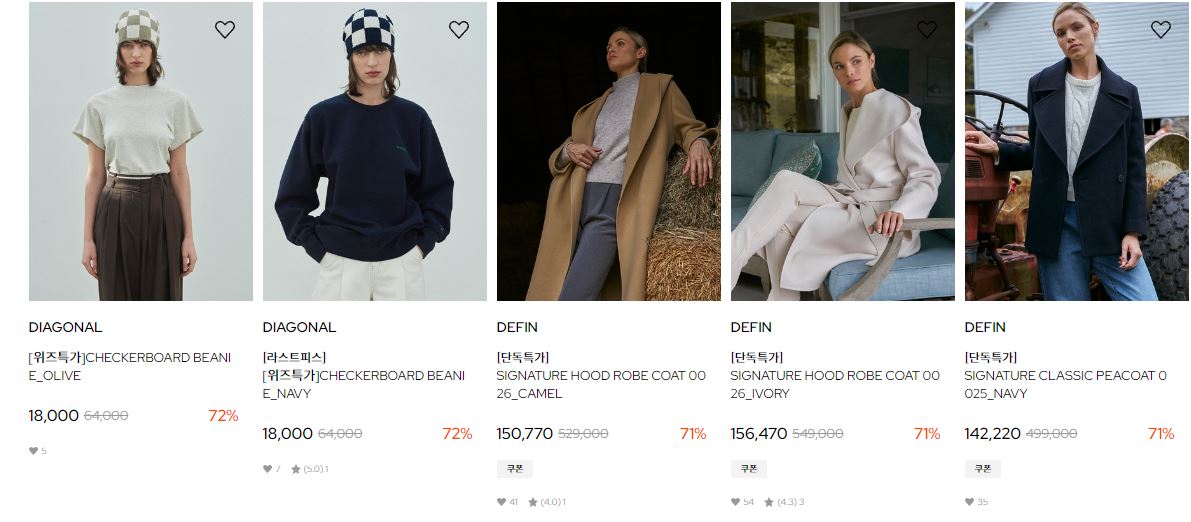Viewport: 1191px width, 522px height.
Task: Click likes heart icon showing 35
Action: tap(969, 501)
